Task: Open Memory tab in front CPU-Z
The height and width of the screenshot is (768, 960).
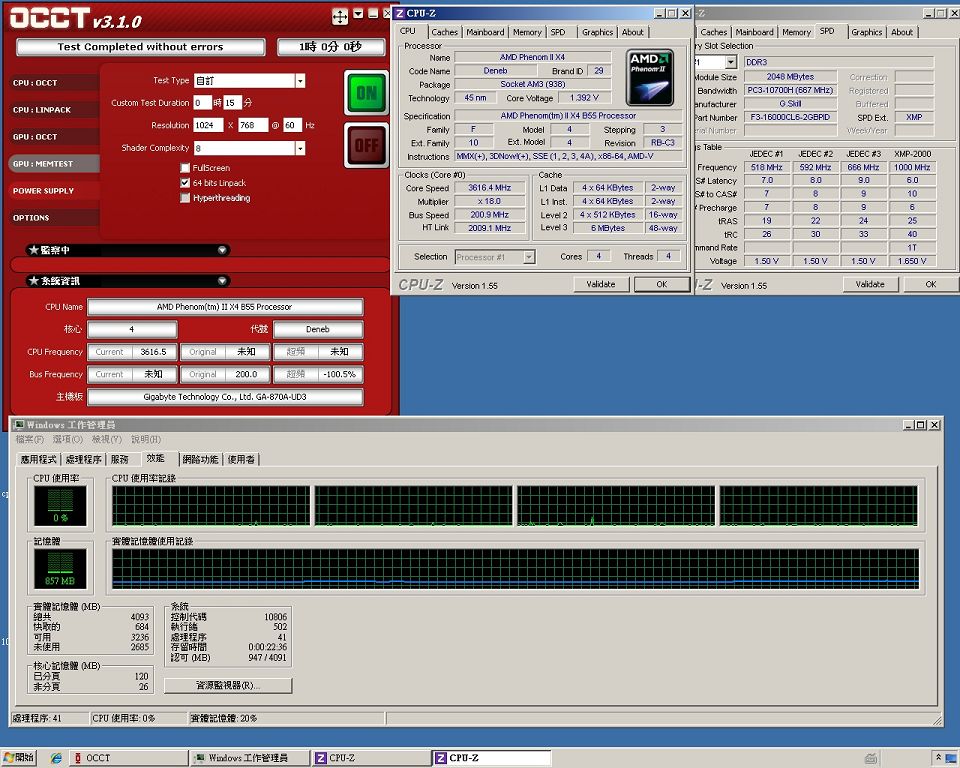Action: [527, 32]
